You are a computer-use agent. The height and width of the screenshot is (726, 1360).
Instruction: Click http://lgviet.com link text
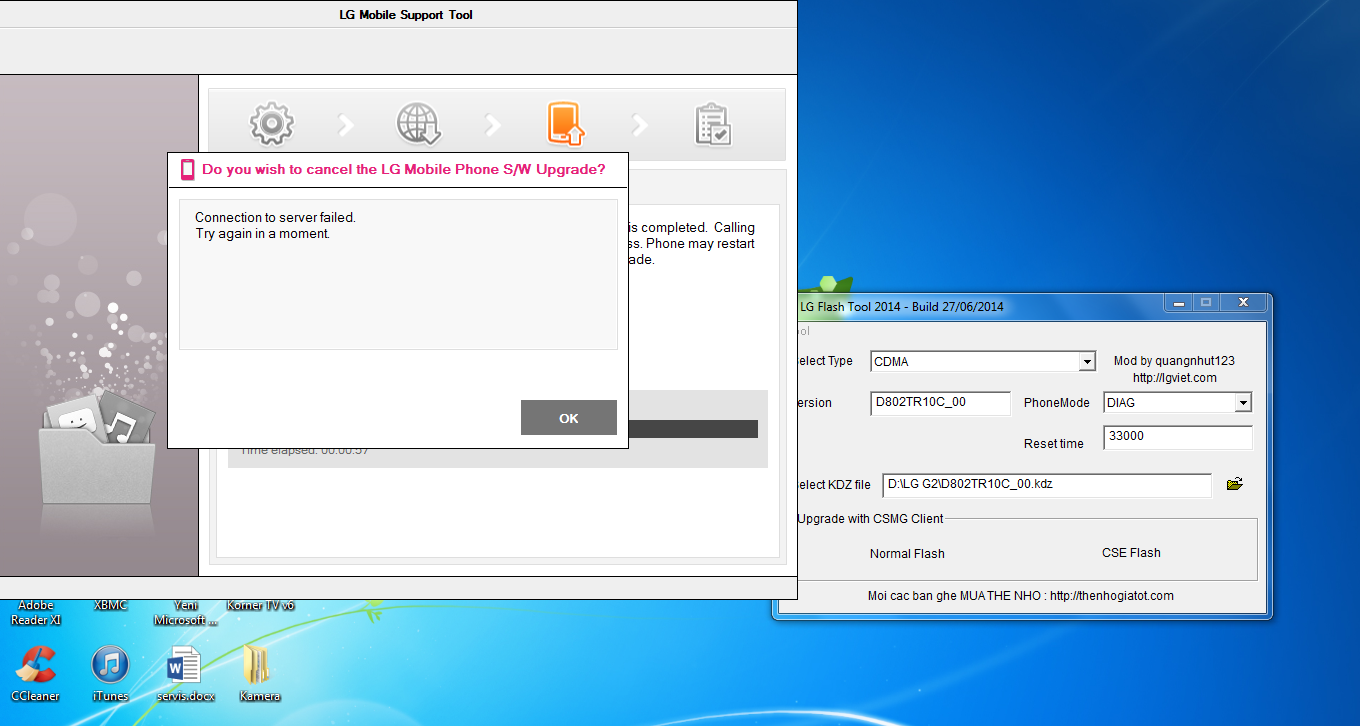point(1174,378)
